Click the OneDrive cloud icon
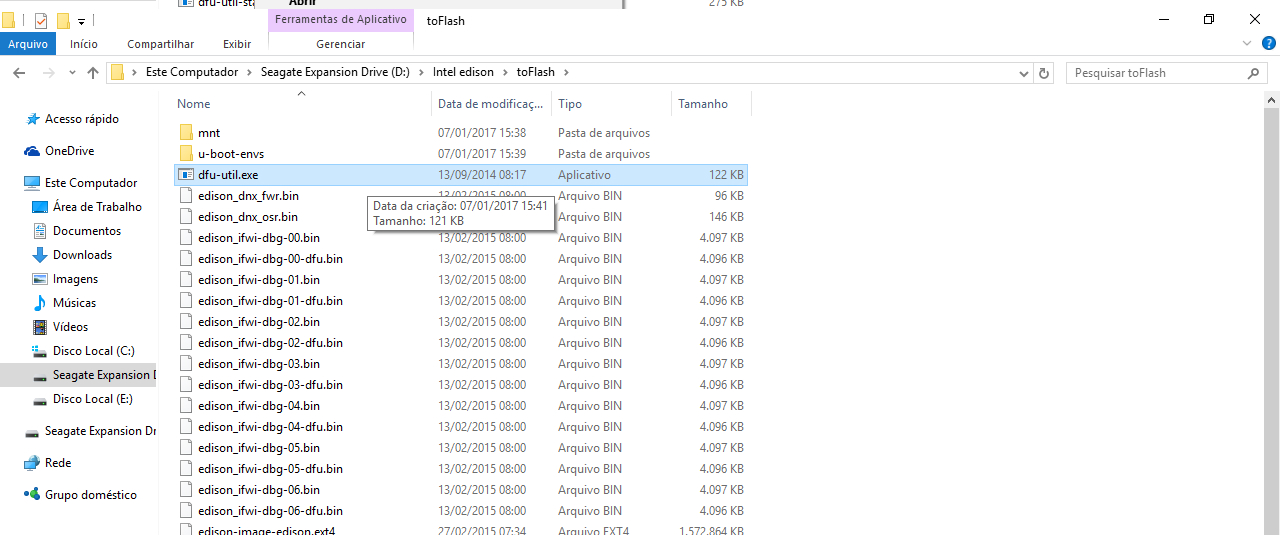This screenshot has height=535, width=1280. (32, 151)
